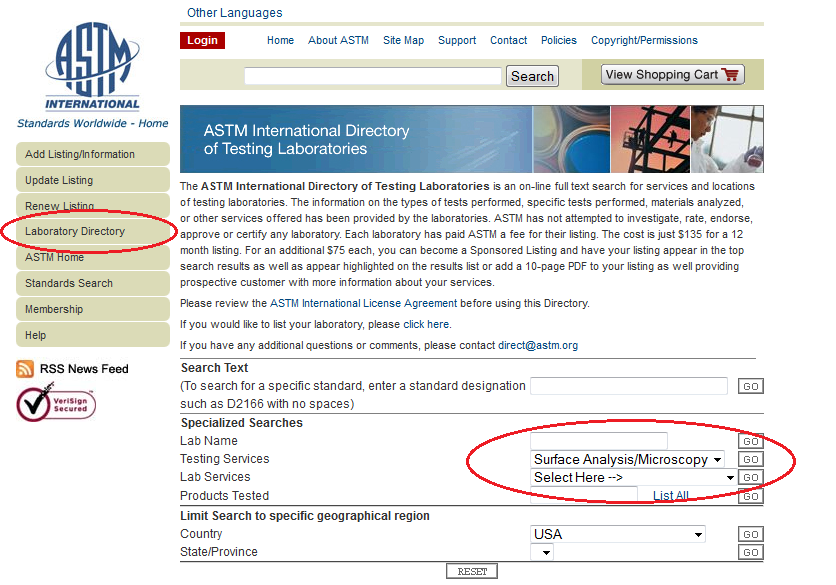Expand the Lab Services Select Here dropdown

630,477
